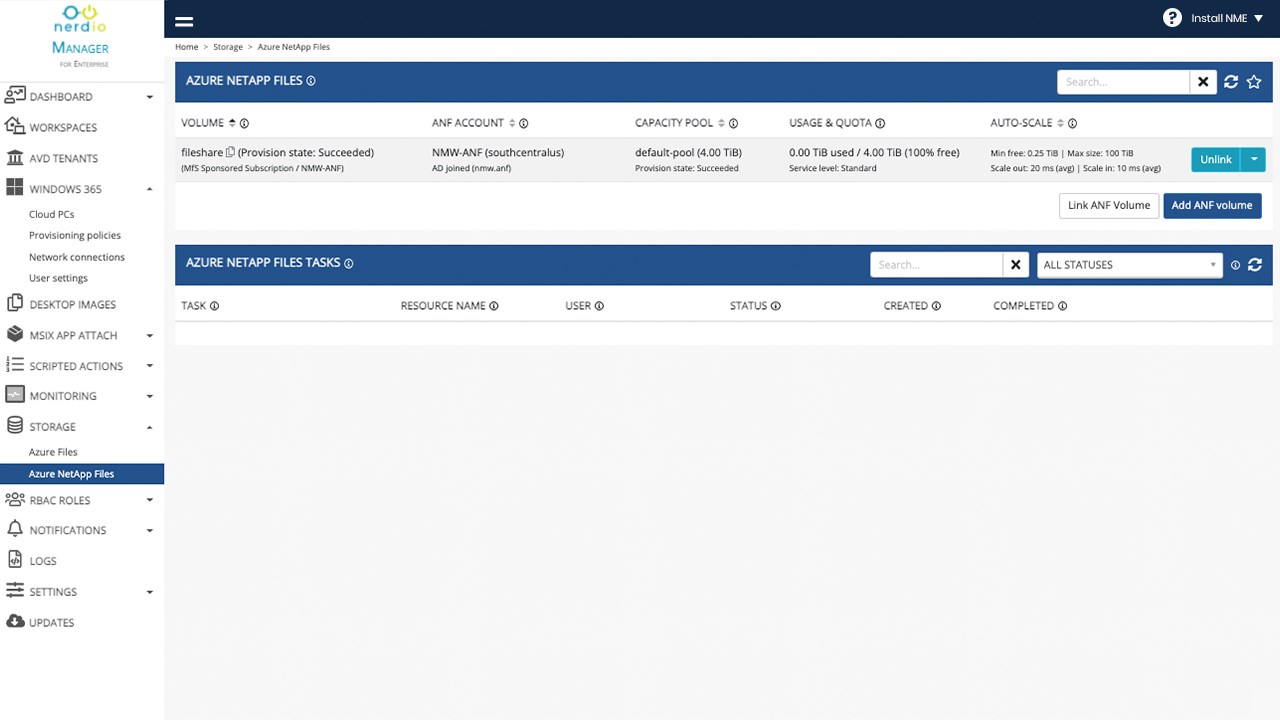Click the Scripted Actions list icon
The height and width of the screenshot is (720, 1280).
[x=15, y=365]
